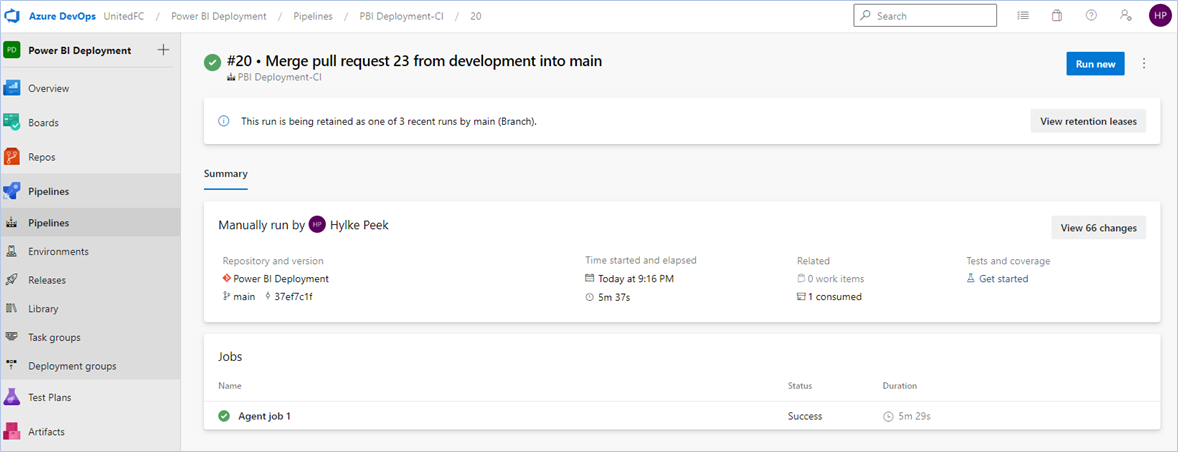The image size is (1178, 452).
Task: Open the HP profile avatar
Action: coord(1160,16)
